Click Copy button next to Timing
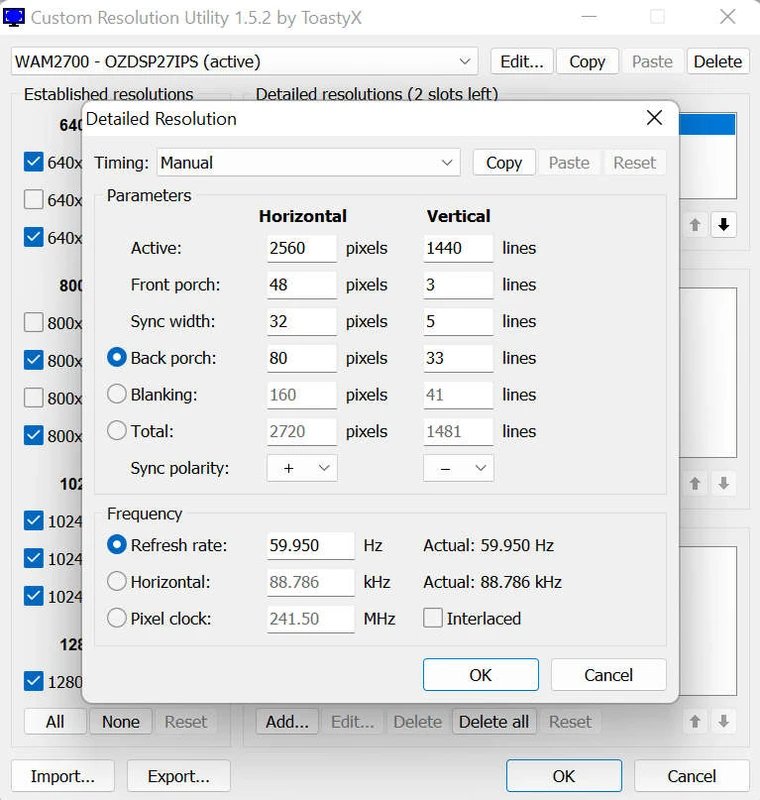The image size is (760, 800). point(504,162)
